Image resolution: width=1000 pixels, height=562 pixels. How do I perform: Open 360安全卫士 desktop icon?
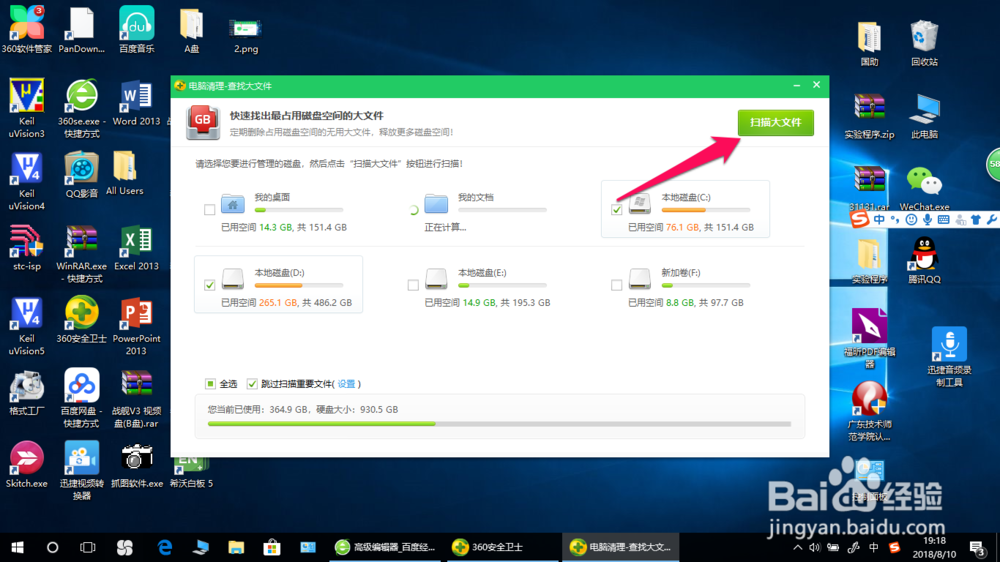click(x=82, y=320)
